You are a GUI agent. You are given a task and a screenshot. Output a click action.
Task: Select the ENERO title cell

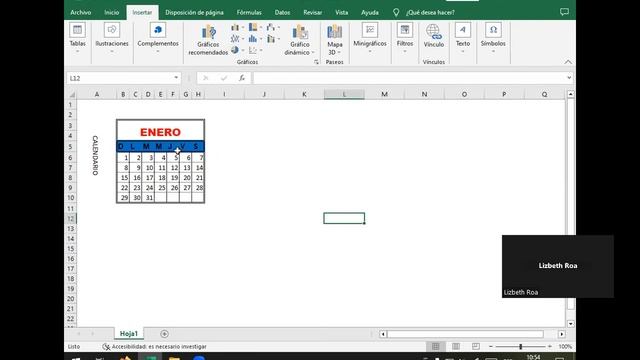160,131
